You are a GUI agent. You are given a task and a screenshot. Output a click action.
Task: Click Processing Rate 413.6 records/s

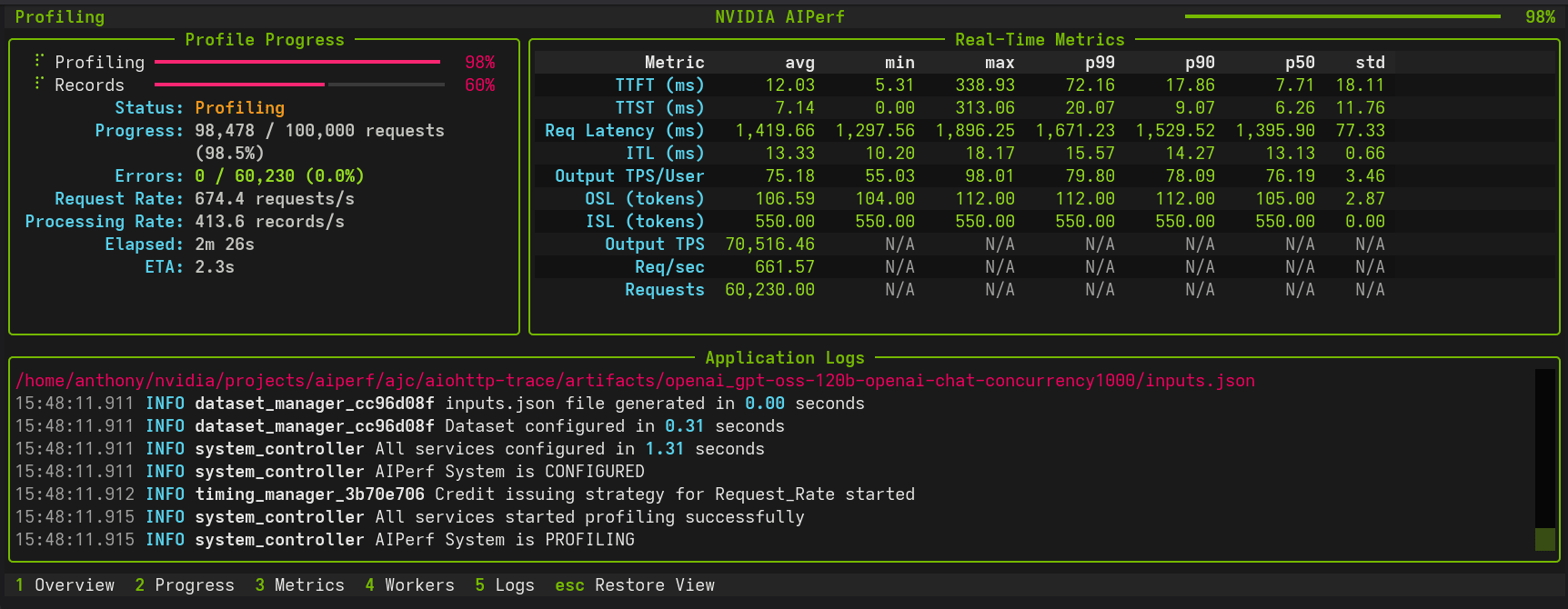coord(269,222)
